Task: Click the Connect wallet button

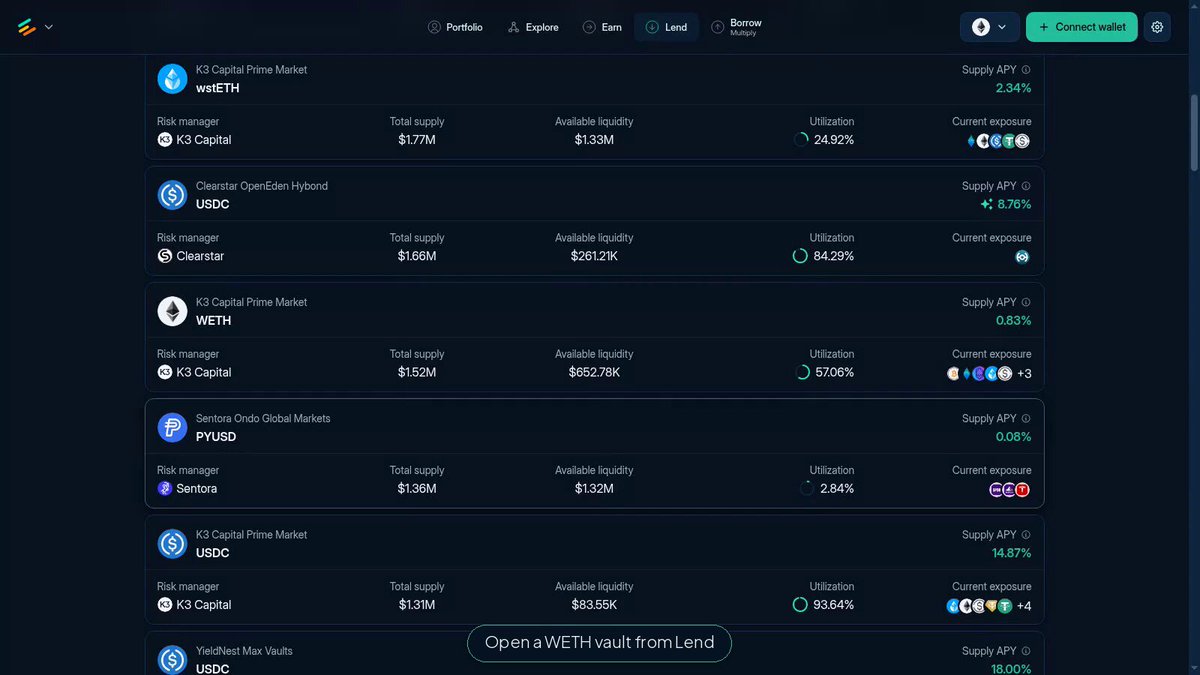Action: 1082,27
